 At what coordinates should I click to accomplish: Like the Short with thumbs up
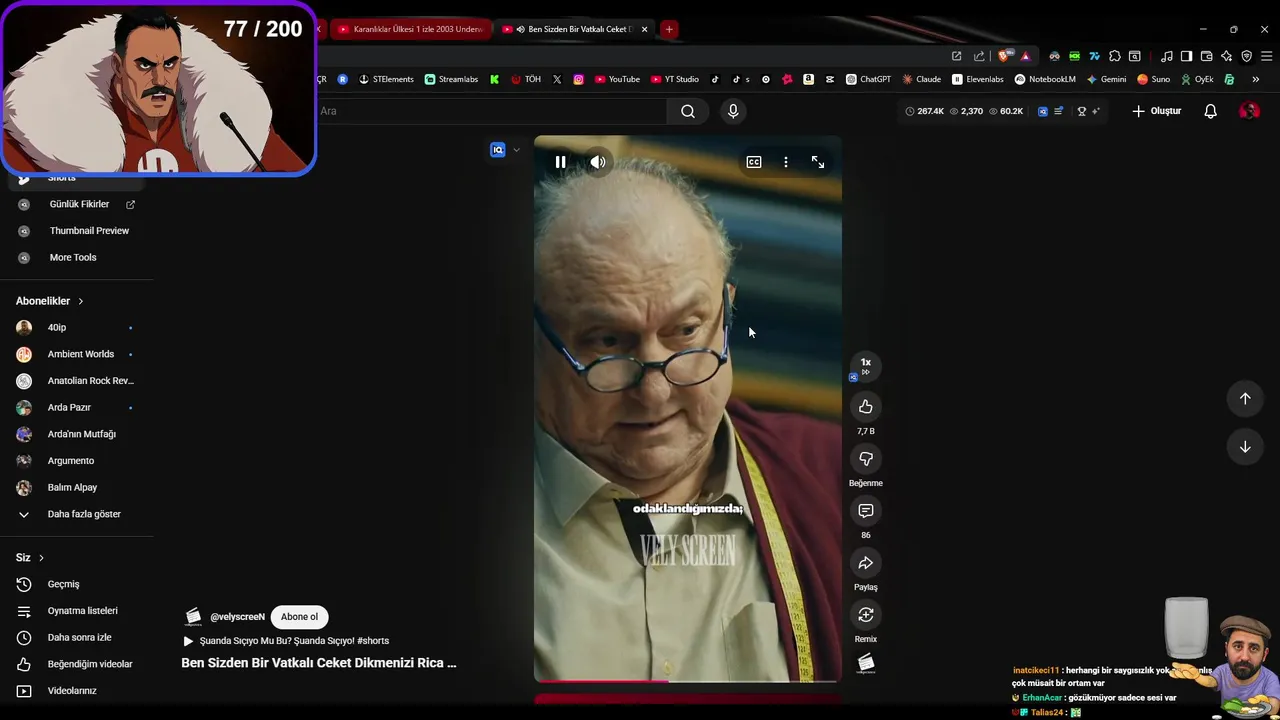point(866,407)
